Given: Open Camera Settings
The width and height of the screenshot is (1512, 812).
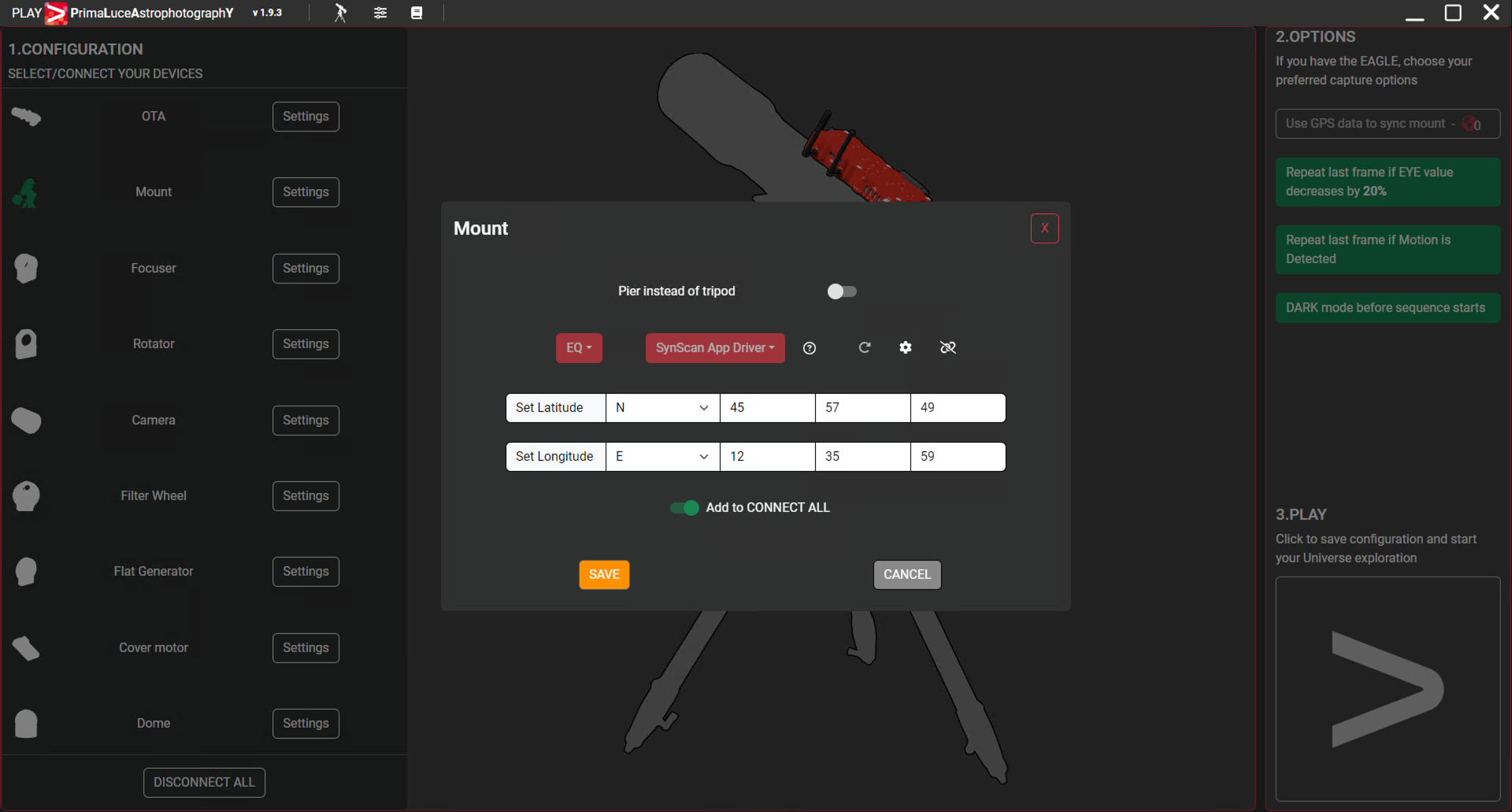Looking at the screenshot, I should [306, 421].
